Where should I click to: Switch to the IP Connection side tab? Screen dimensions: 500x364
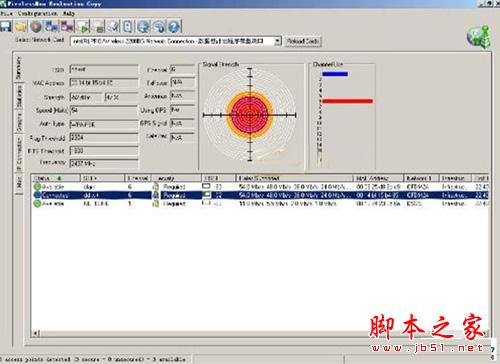click(x=19, y=154)
